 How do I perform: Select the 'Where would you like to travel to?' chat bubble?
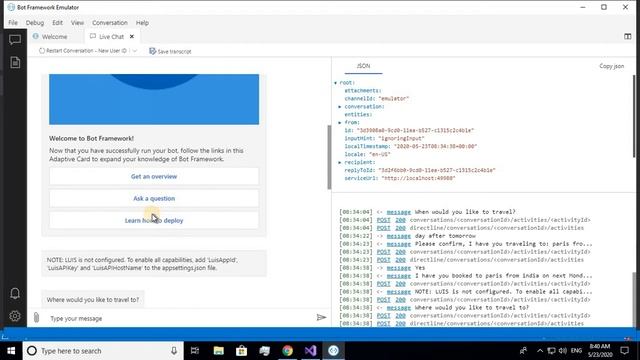coord(93,300)
